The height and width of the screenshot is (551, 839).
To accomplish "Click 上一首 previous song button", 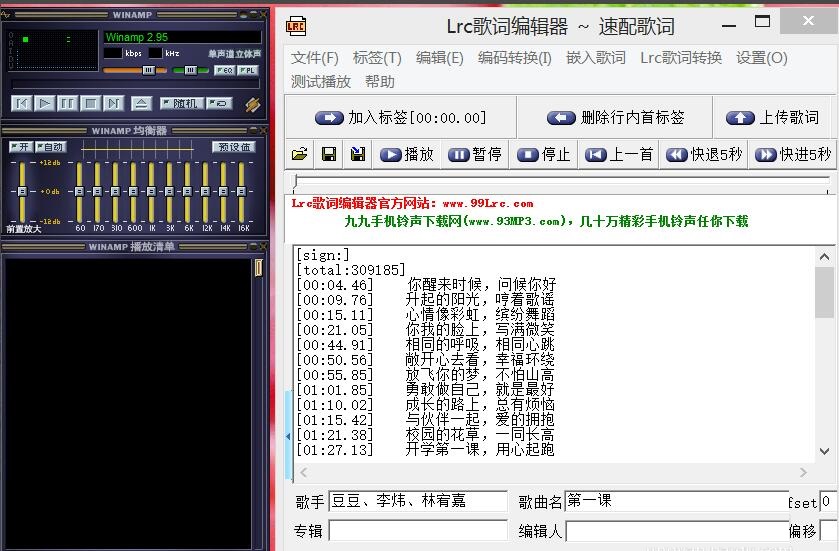I will pos(619,155).
